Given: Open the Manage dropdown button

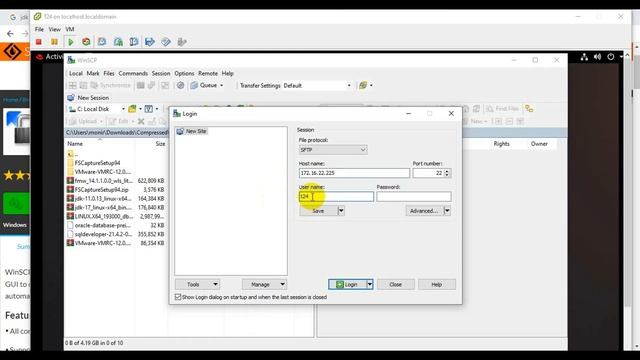Looking at the screenshot, I should point(264,284).
